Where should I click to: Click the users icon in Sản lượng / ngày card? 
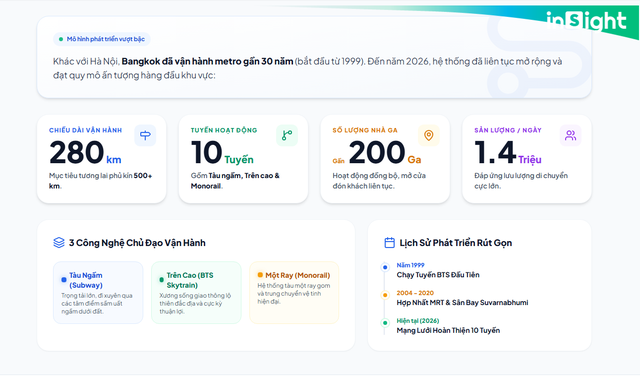tap(570, 135)
